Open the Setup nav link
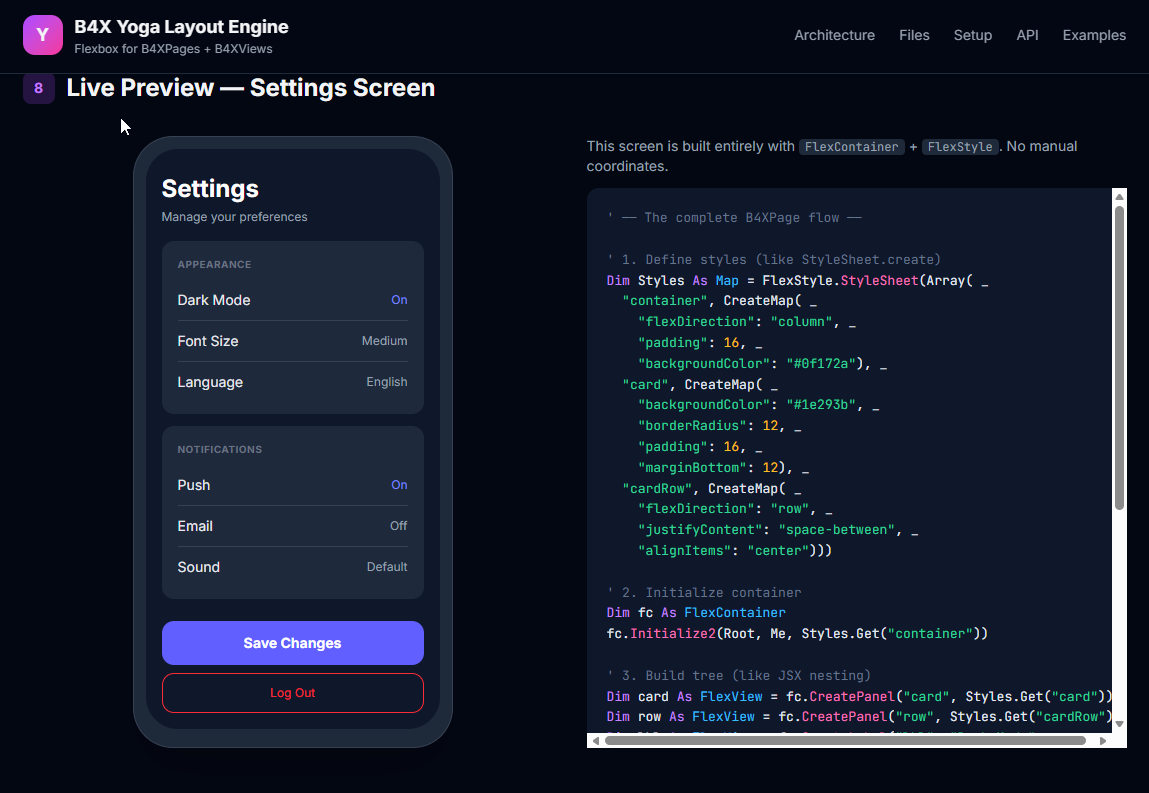This screenshot has width=1149, height=793. click(972, 35)
